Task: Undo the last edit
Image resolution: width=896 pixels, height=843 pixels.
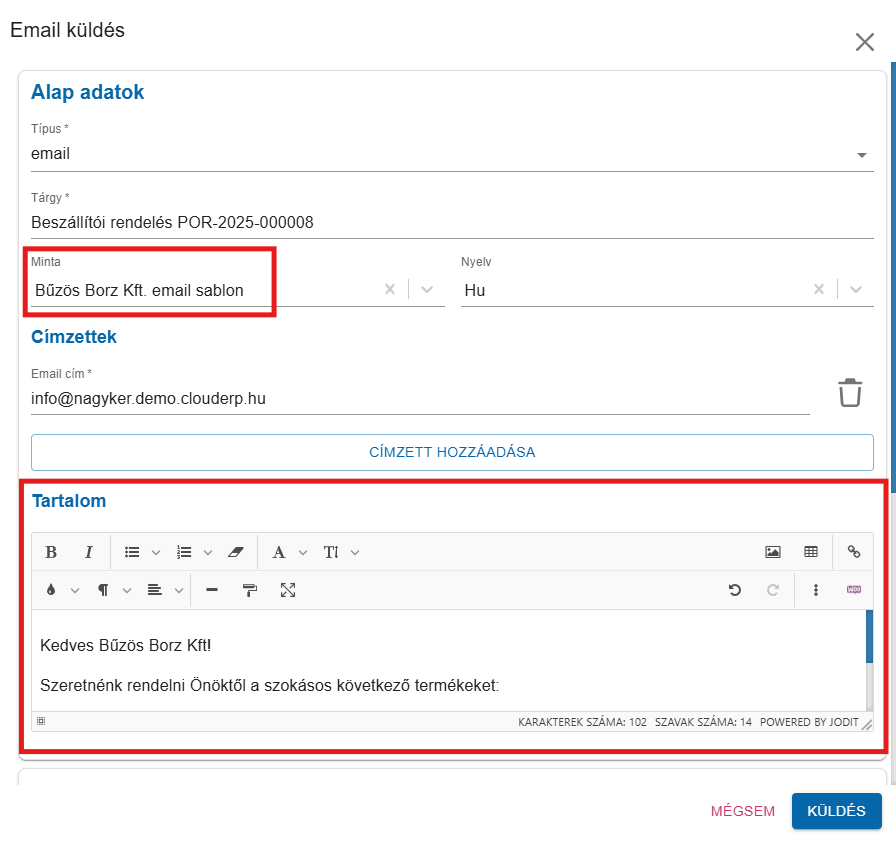Action: tap(735, 590)
